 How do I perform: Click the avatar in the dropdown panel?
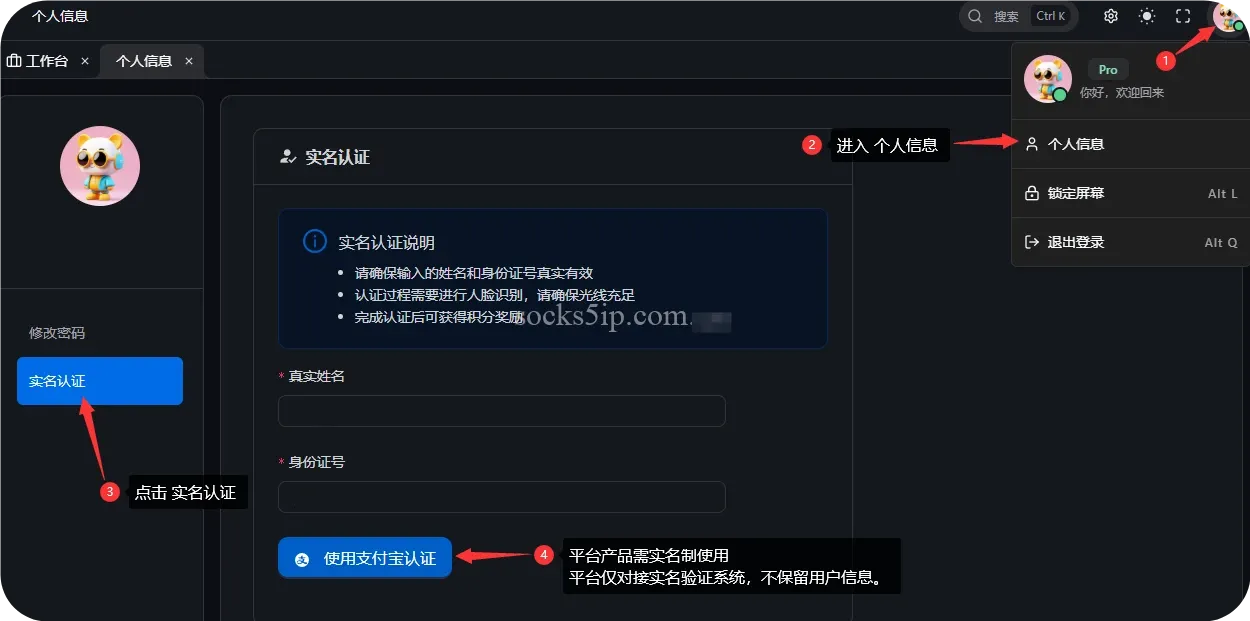1048,79
